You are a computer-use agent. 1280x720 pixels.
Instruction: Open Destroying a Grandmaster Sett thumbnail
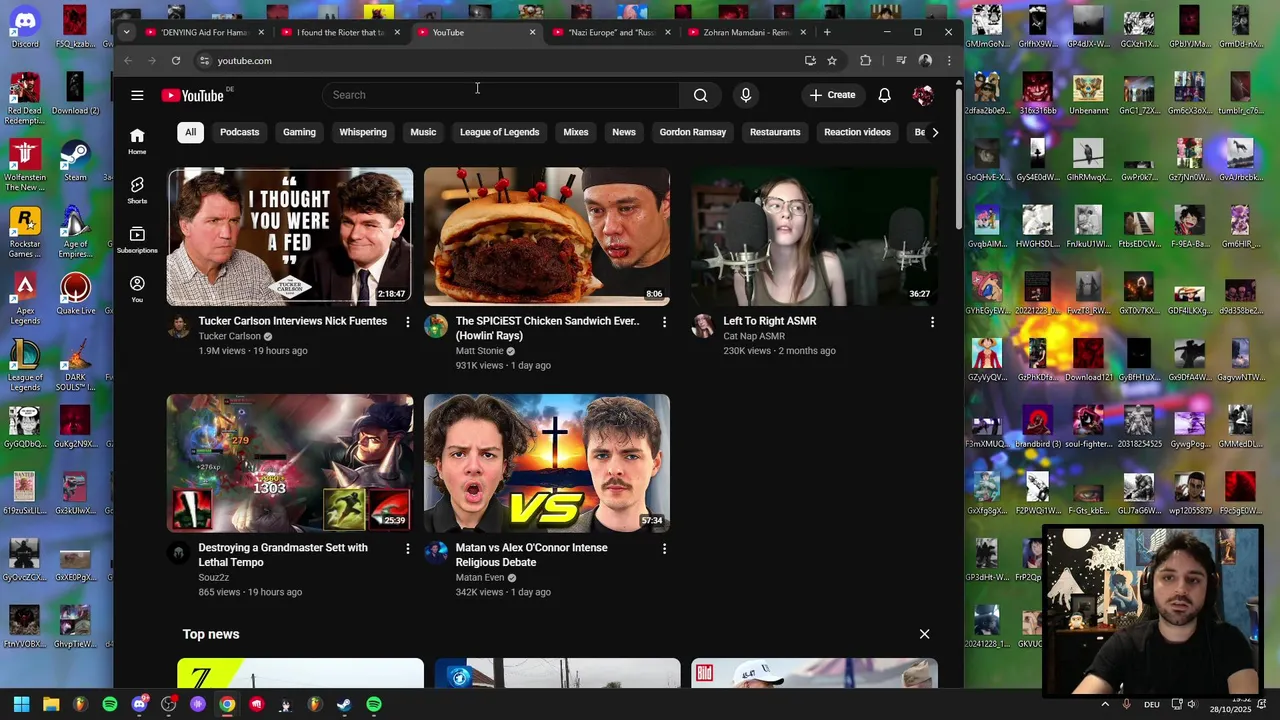[290, 463]
